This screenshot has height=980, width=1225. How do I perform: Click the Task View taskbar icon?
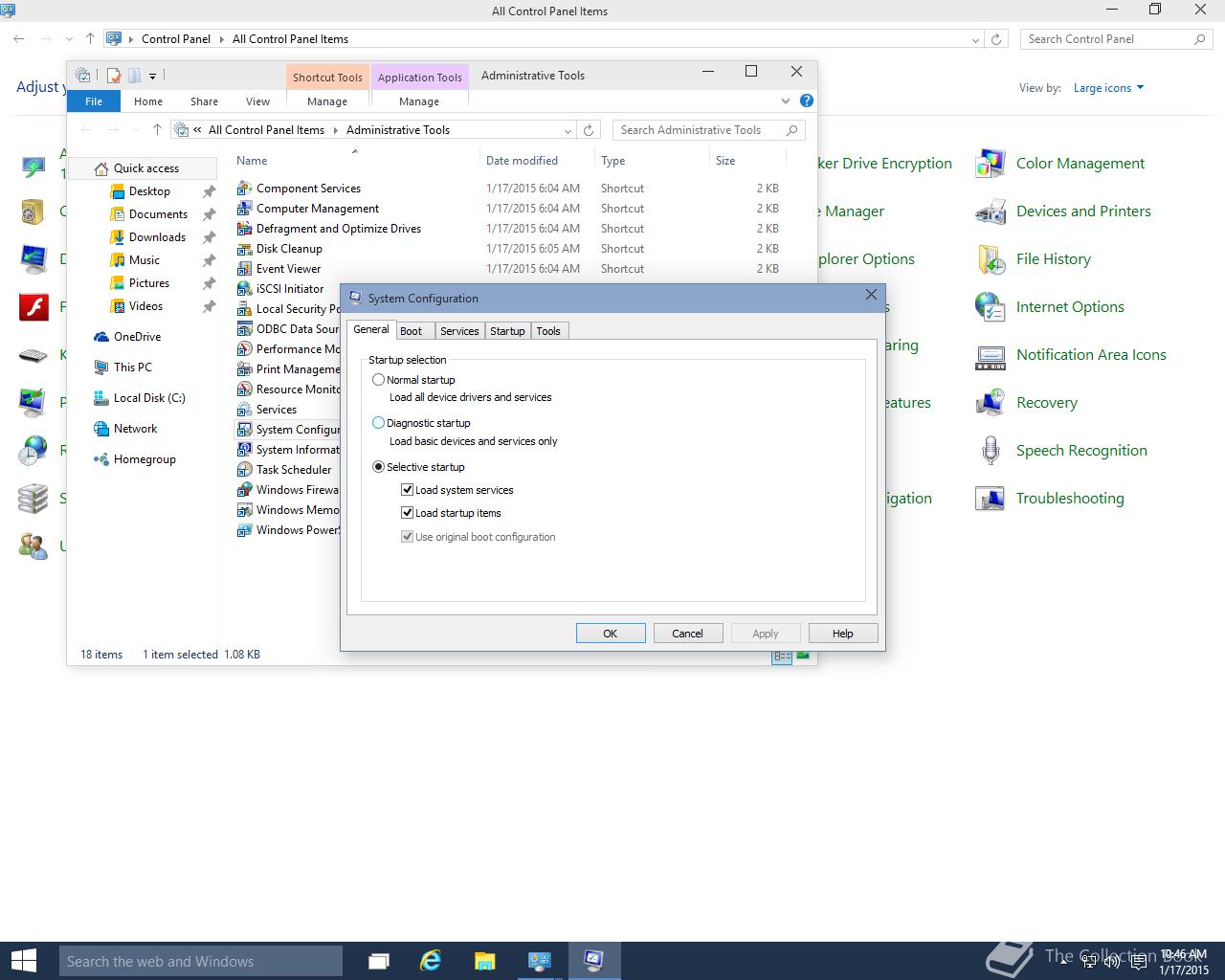[x=378, y=961]
